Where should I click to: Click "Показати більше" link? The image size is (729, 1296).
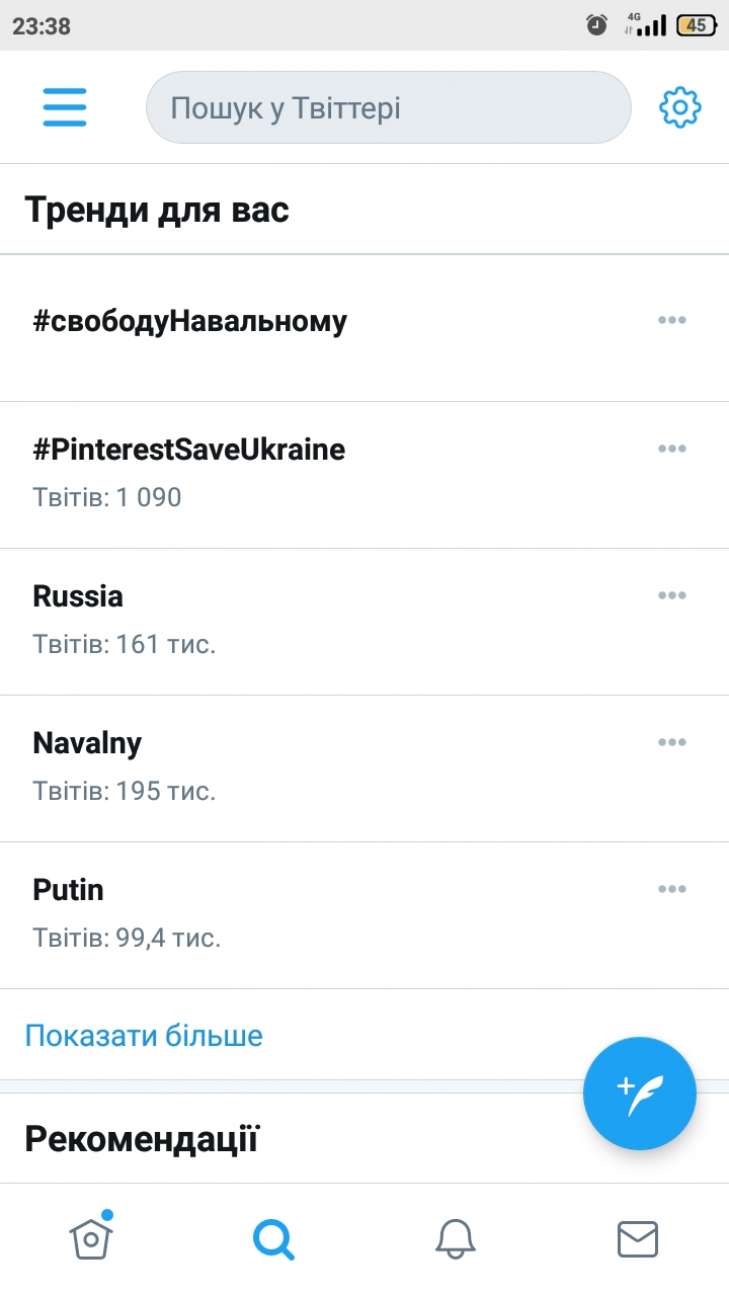pos(144,1035)
